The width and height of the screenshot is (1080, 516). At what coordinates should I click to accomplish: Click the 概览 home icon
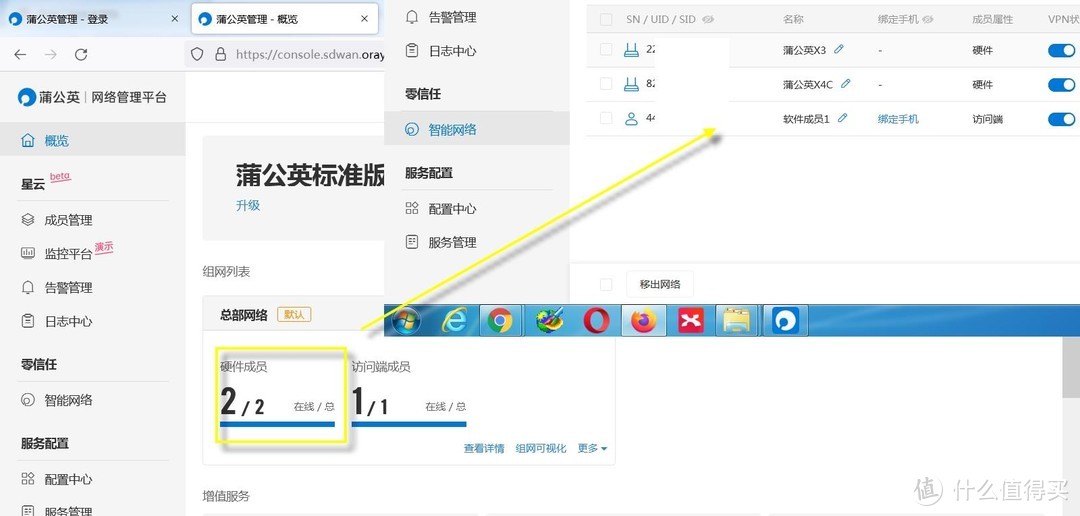point(28,141)
